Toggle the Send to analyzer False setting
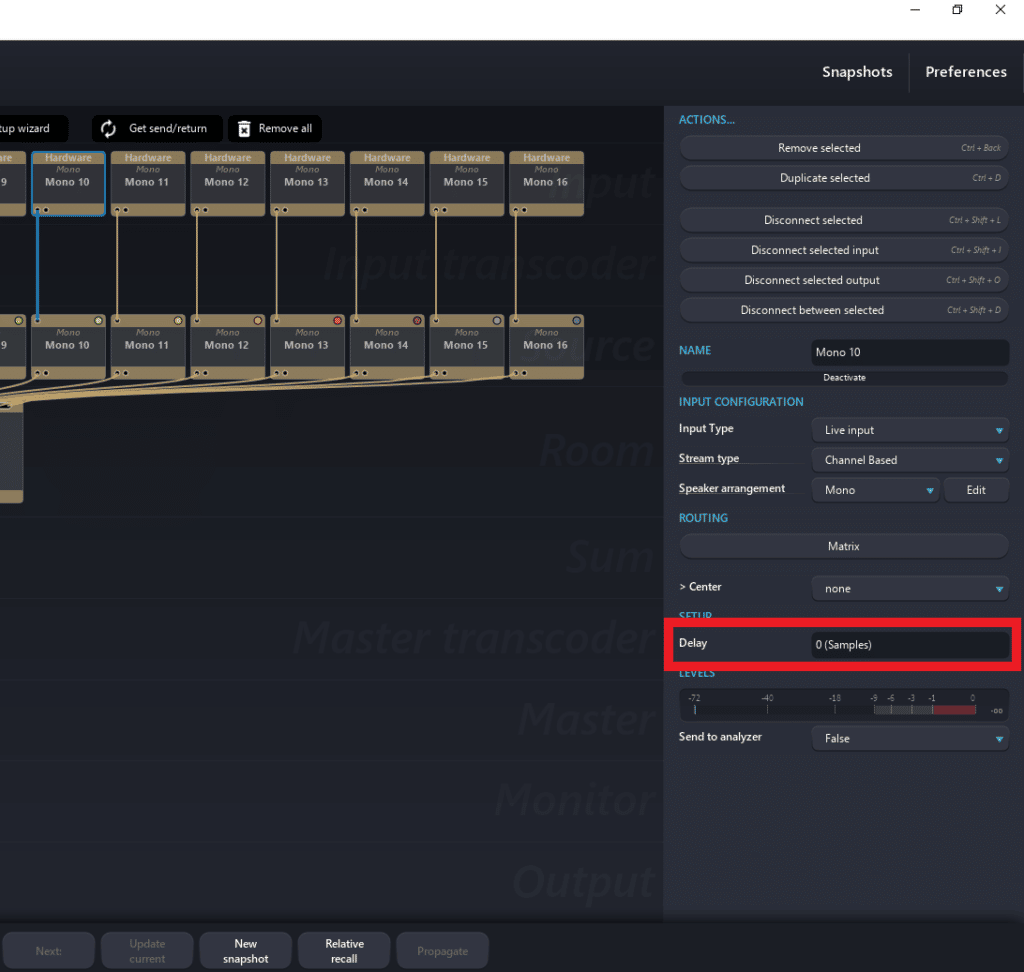 pos(909,738)
